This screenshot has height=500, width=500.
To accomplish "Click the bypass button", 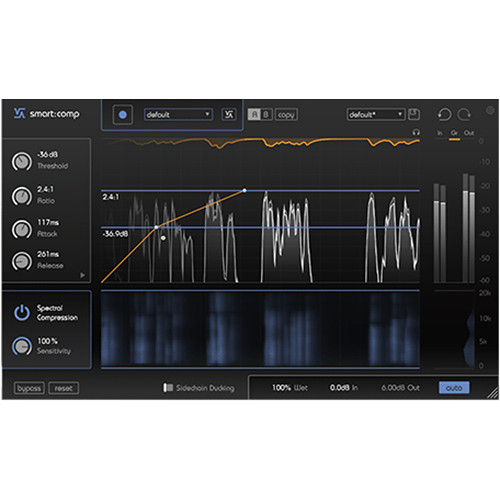I will [x=29, y=388].
